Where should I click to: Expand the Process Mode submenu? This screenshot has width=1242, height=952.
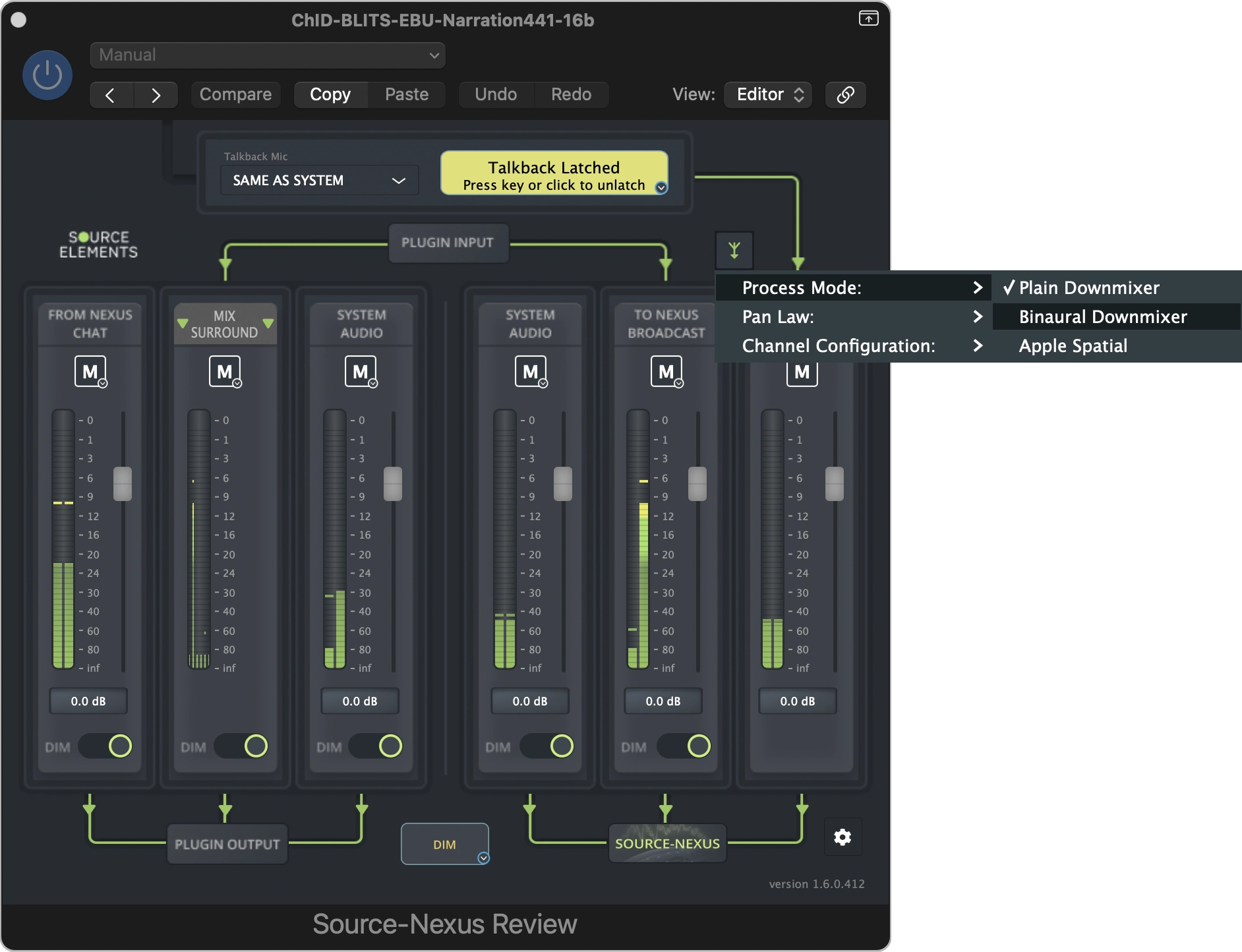[x=854, y=287]
